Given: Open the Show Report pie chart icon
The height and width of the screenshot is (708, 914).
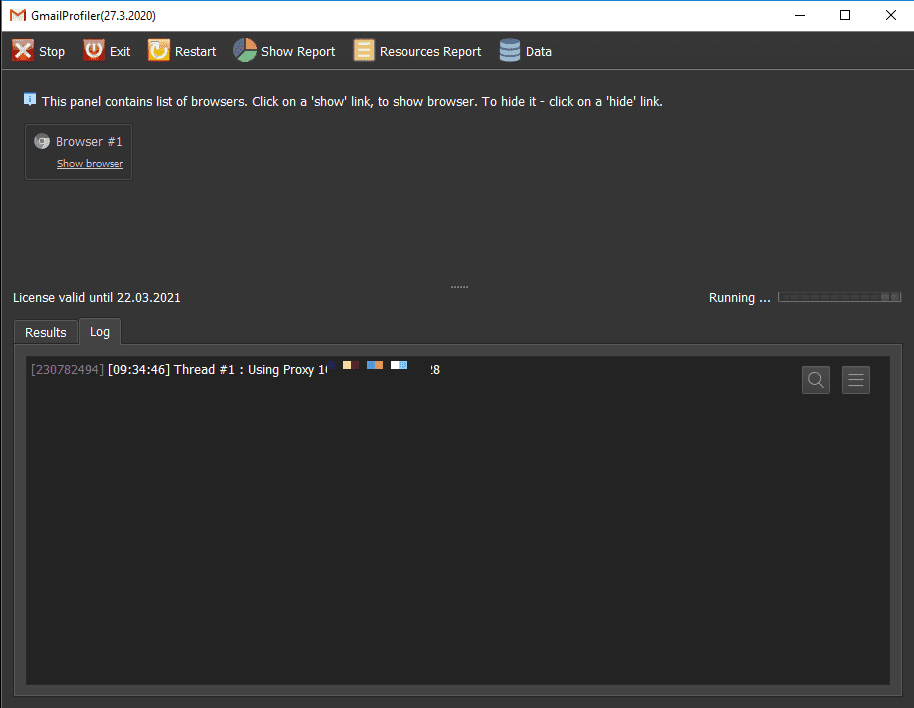Looking at the screenshot, I should click(x=245, y=51).
